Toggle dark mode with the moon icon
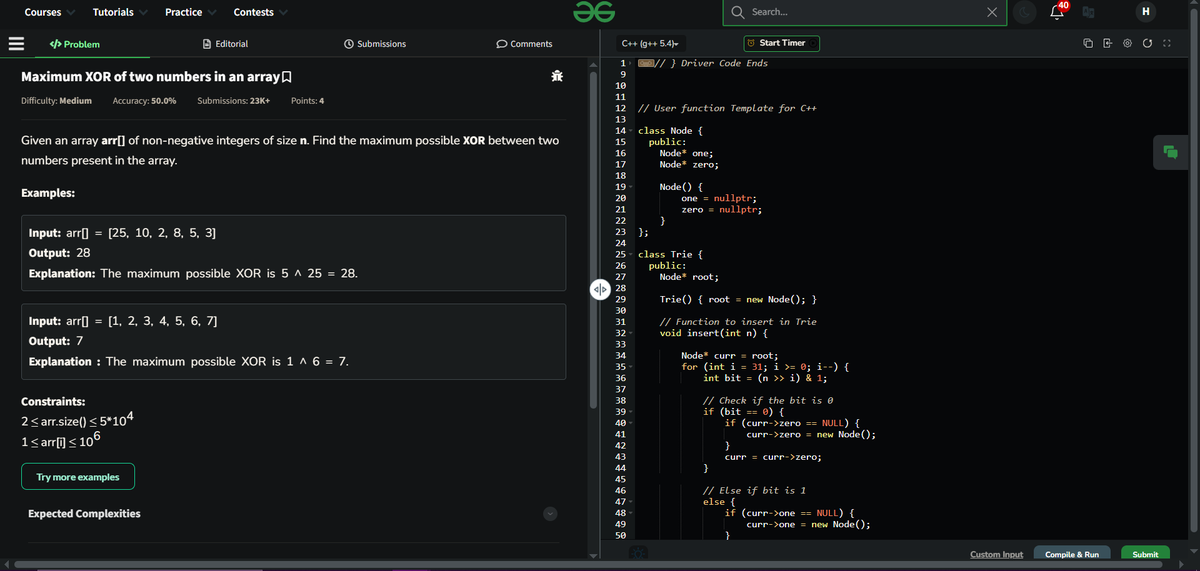Viewport: 1200px width, 571px height. click(x=1025, y=12)
